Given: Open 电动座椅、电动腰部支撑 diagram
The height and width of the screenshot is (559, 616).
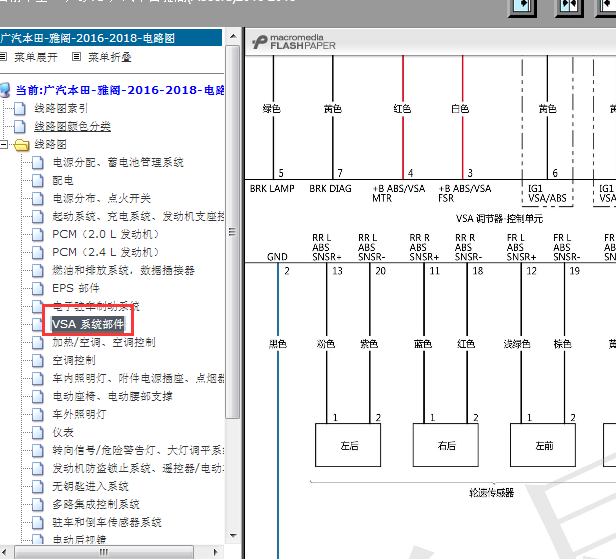Looking at the screenshot, I should (112, 396).
